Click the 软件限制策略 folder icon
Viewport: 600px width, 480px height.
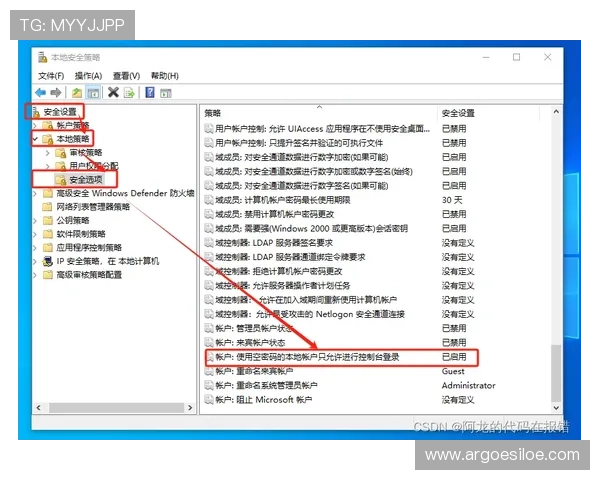click(x=47, y=234)
